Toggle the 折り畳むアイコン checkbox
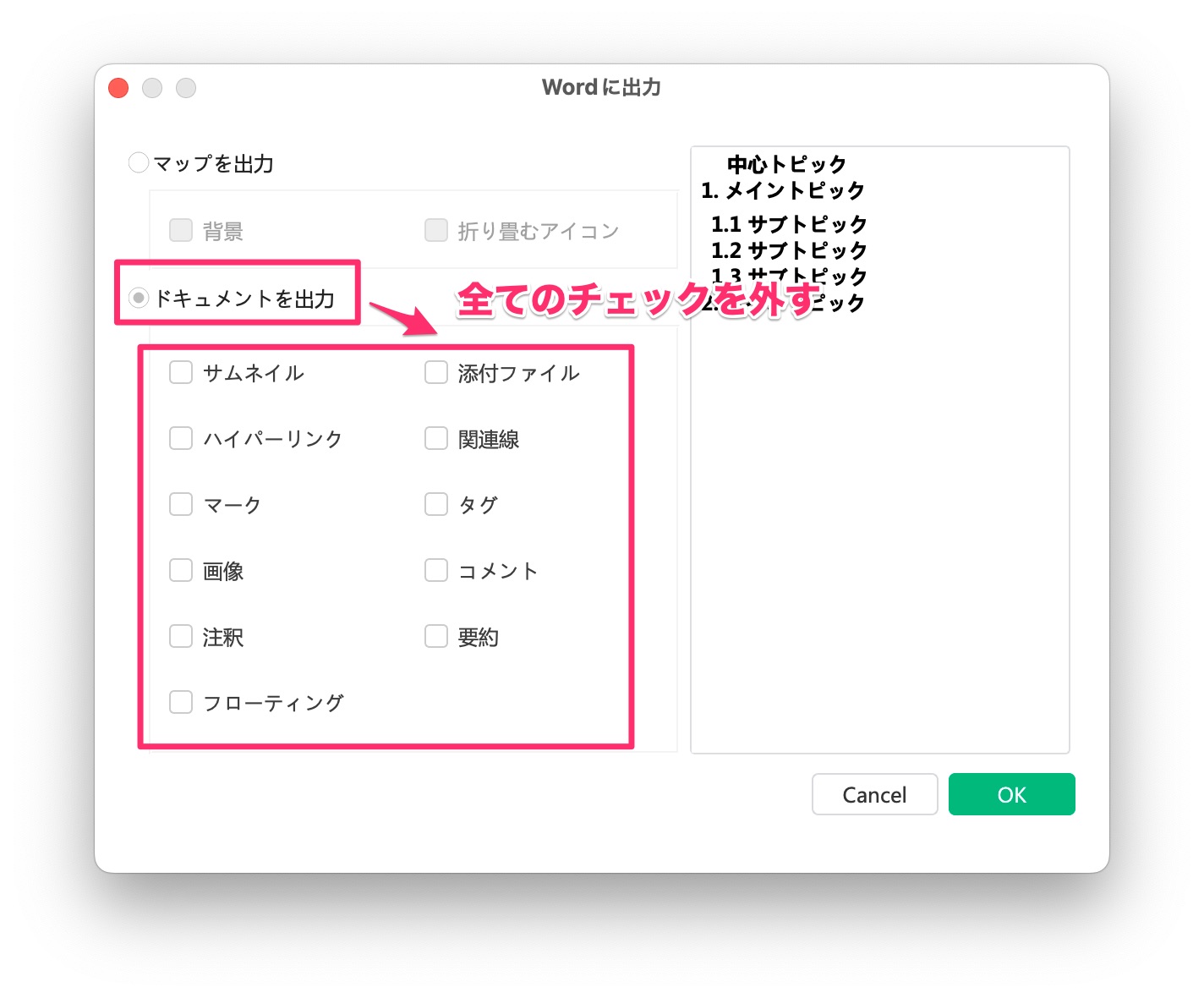The height and width of the screenshot is (998, 1204). [436, 230]
